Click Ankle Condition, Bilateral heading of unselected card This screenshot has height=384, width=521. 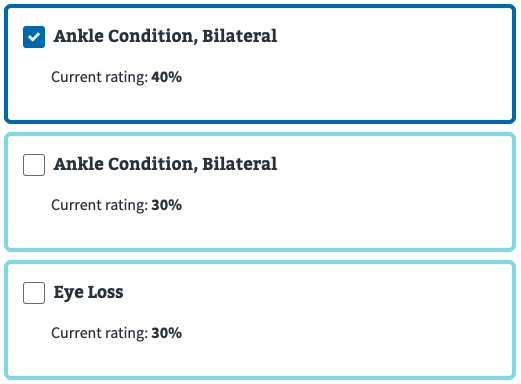165,164
